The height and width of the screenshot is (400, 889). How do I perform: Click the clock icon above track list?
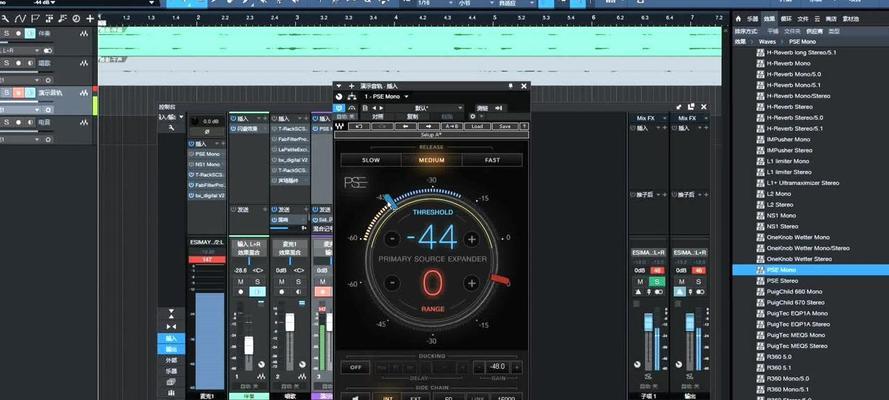(x=77, y=19)
